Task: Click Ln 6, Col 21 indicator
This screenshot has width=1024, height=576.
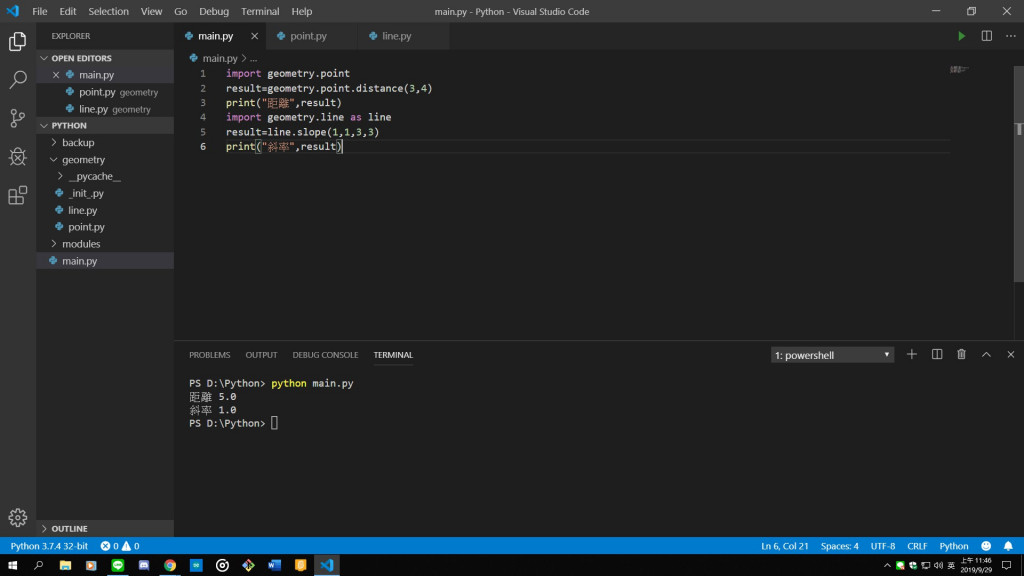Action: pyautogui.click(x=784, y=546)
